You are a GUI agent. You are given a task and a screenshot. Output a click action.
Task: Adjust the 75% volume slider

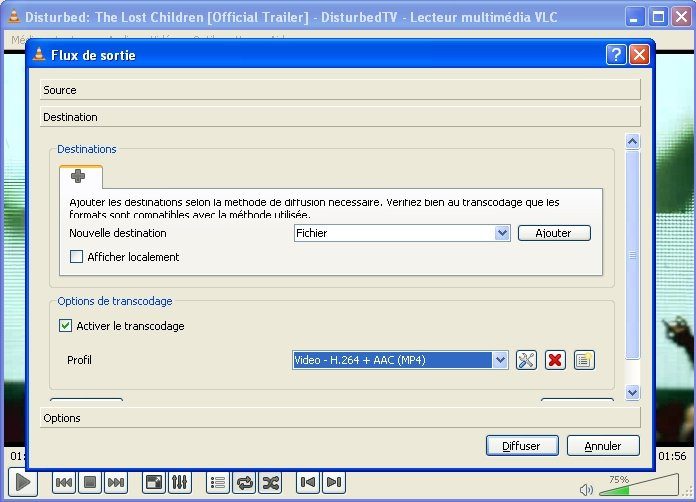[x=639, y=485]
